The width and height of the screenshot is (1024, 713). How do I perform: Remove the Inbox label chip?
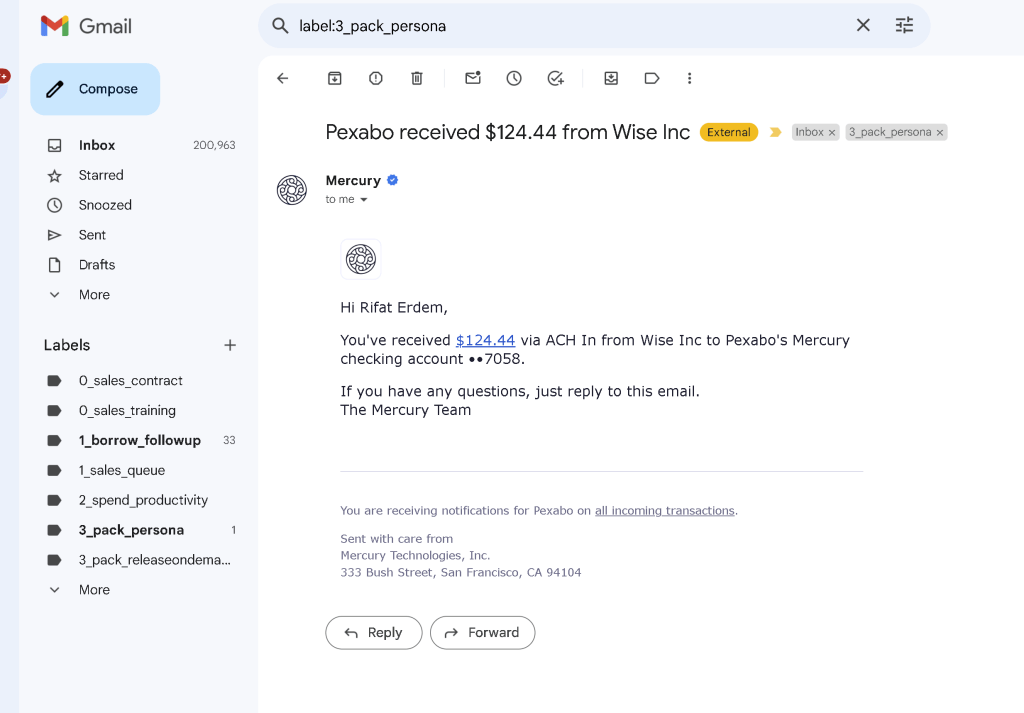tap(831, 133)
